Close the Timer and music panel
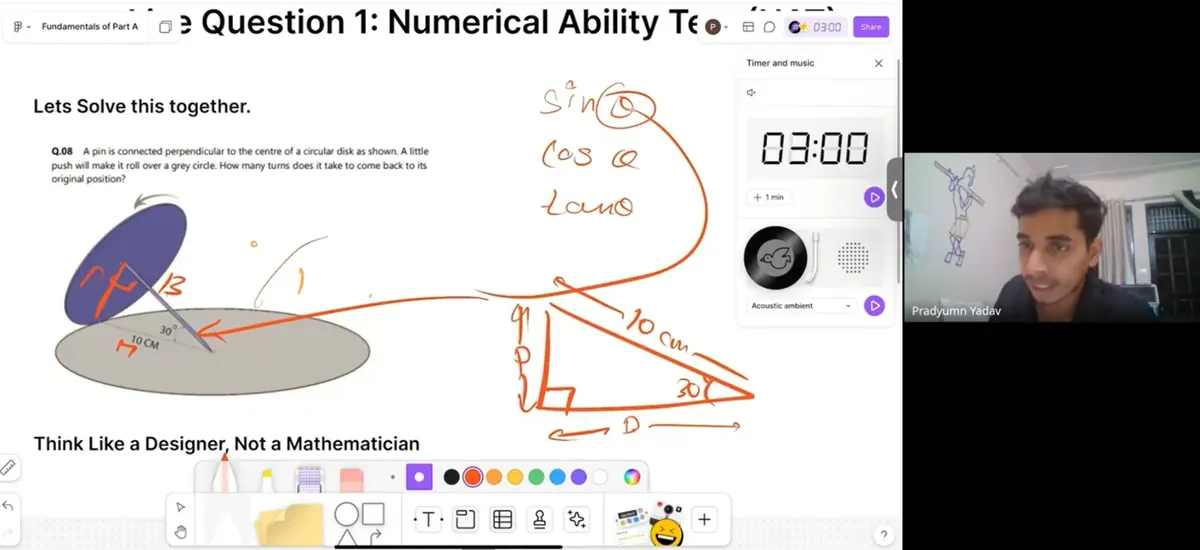 (879, 63)
